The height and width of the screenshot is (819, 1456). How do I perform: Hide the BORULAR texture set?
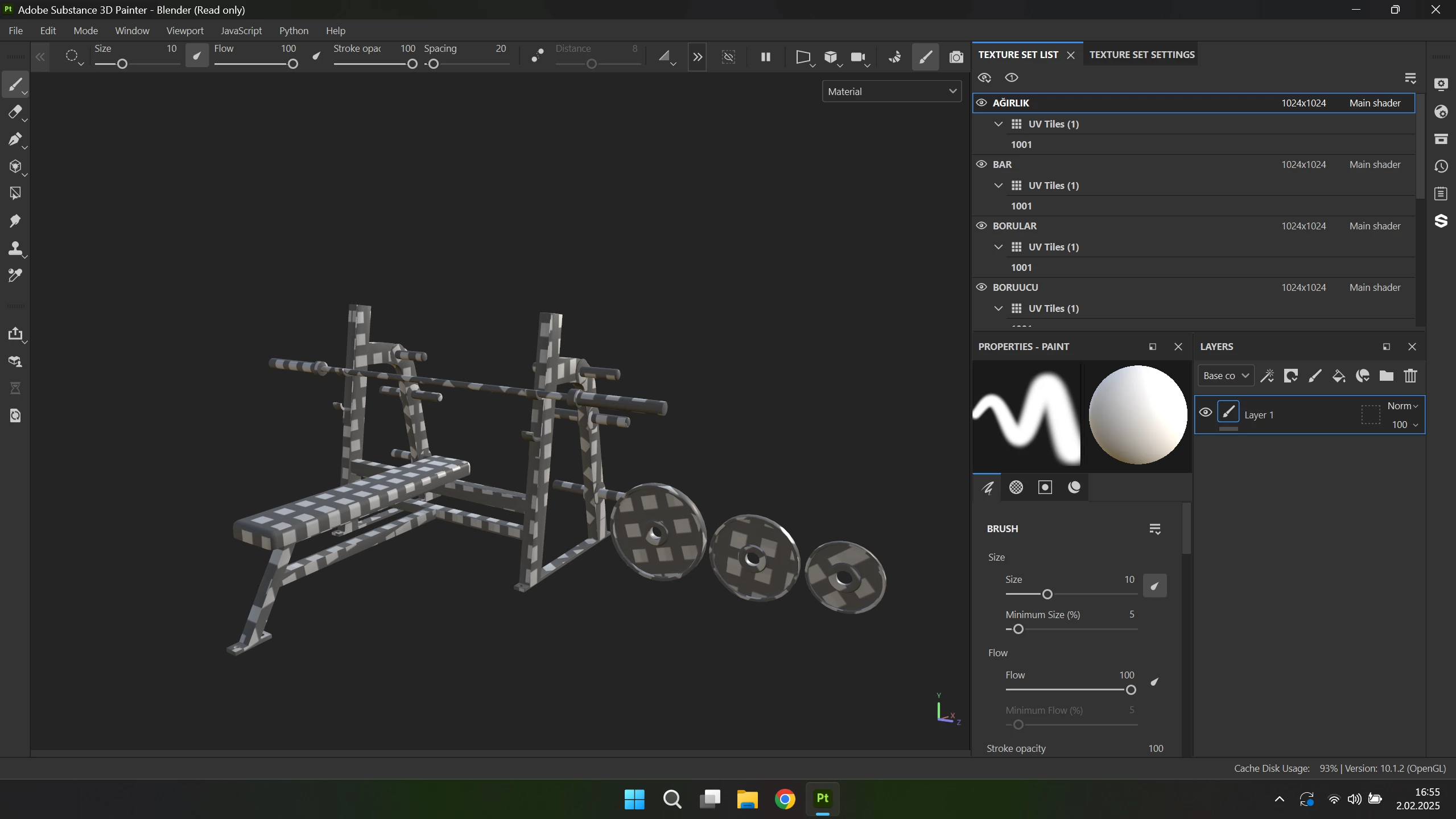coord(981,226)
